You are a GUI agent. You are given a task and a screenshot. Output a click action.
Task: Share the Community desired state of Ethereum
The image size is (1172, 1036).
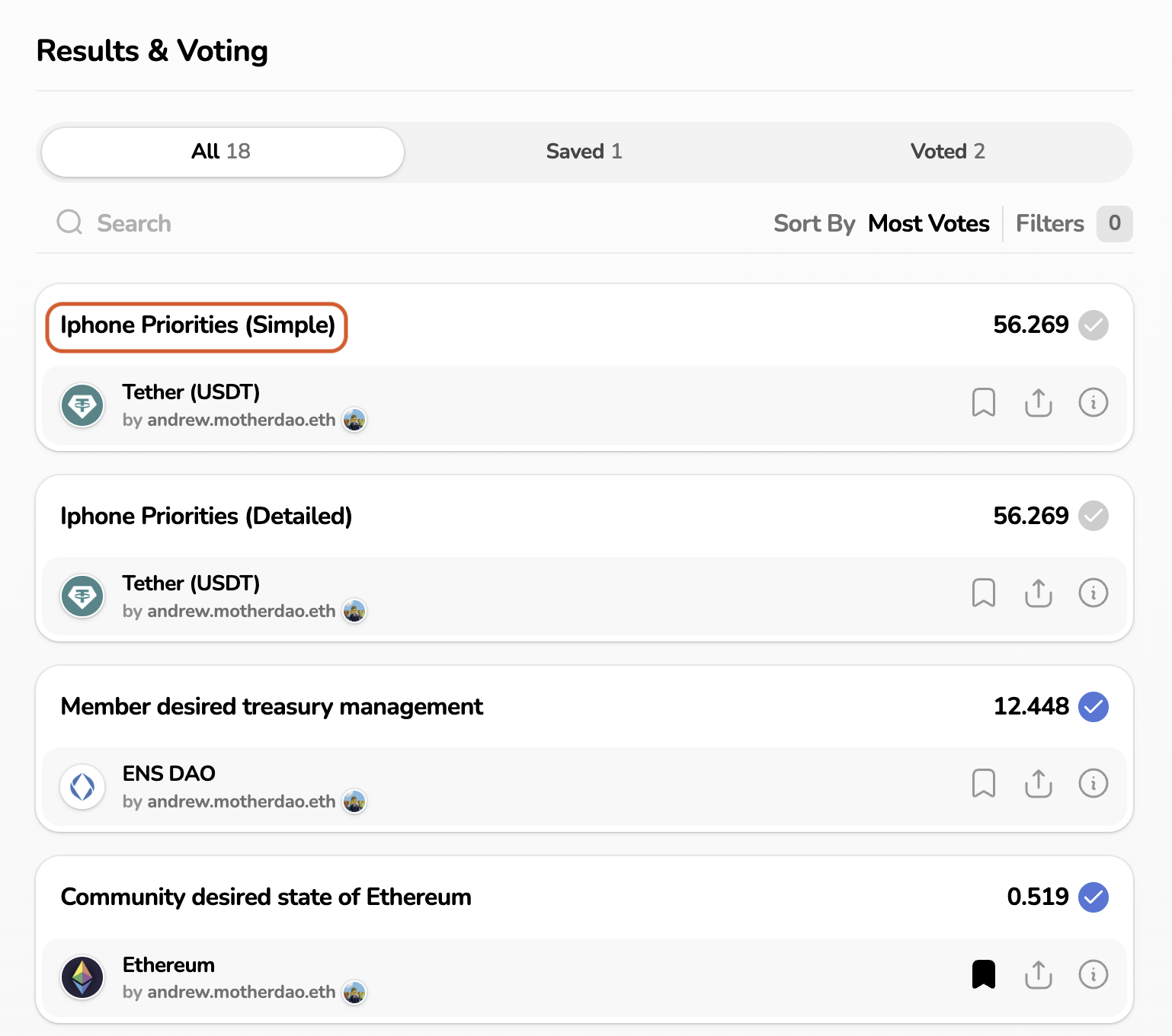click(1038, 974)
